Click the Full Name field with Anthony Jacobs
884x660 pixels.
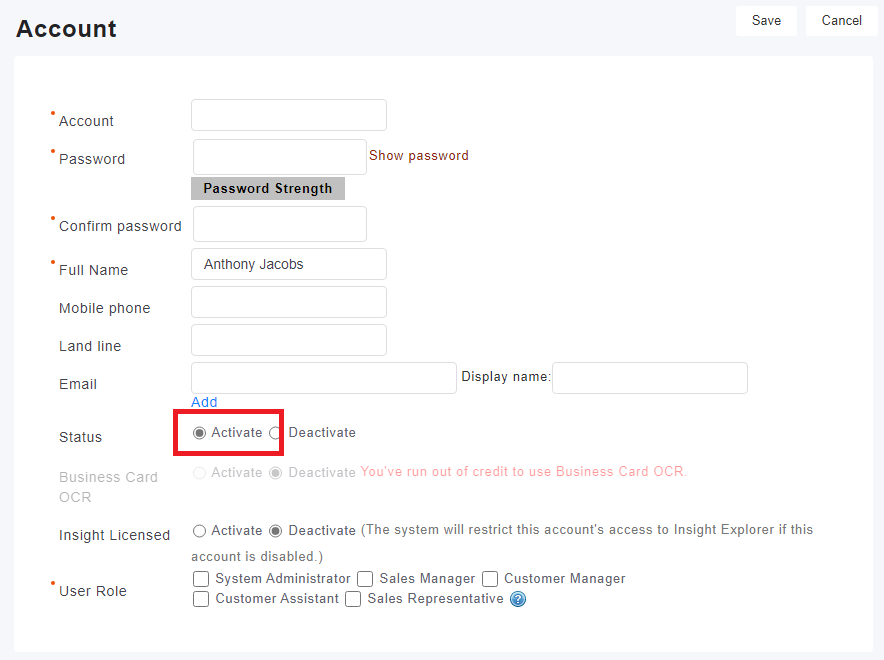[x=289, y=264]
